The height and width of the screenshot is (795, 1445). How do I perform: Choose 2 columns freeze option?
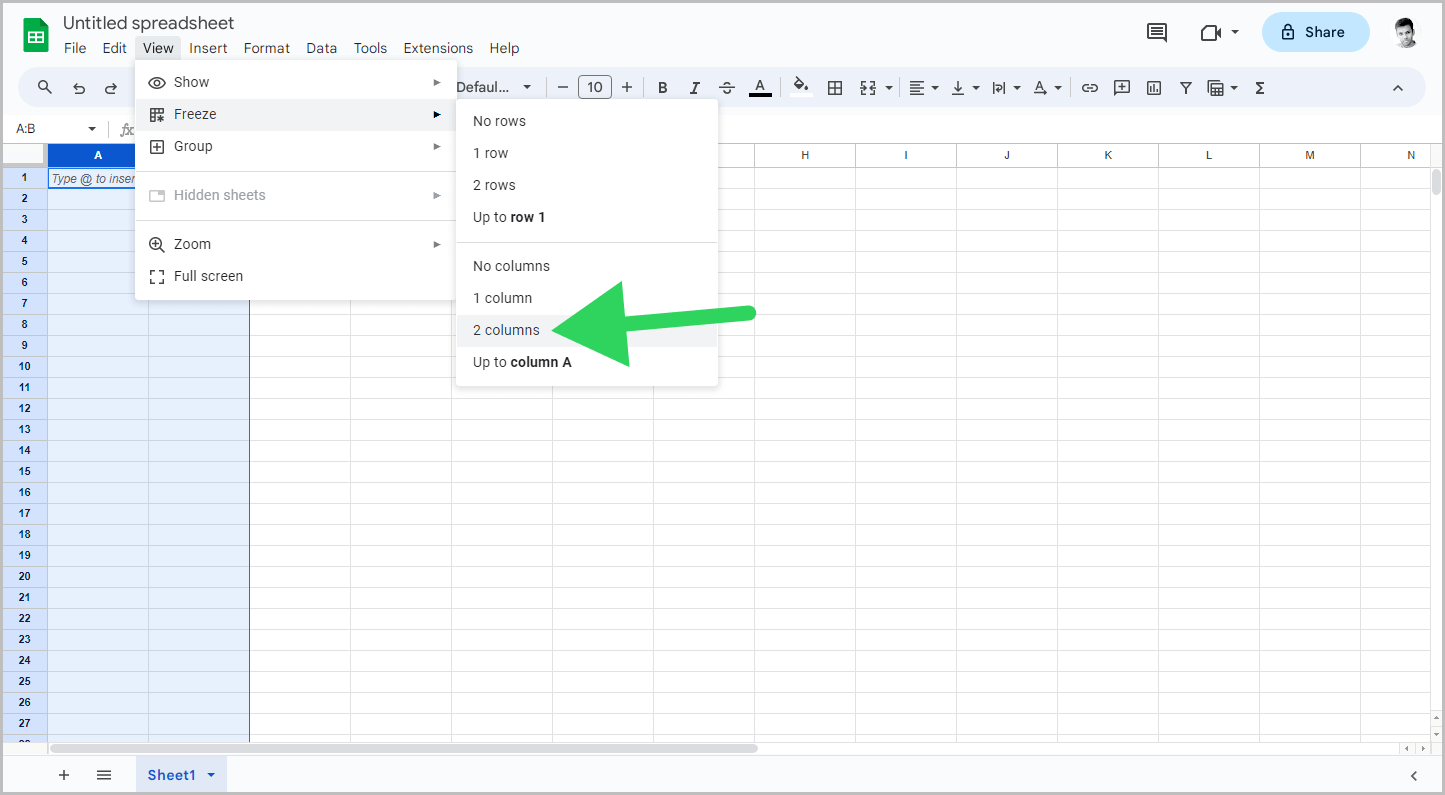pos(587,330)
